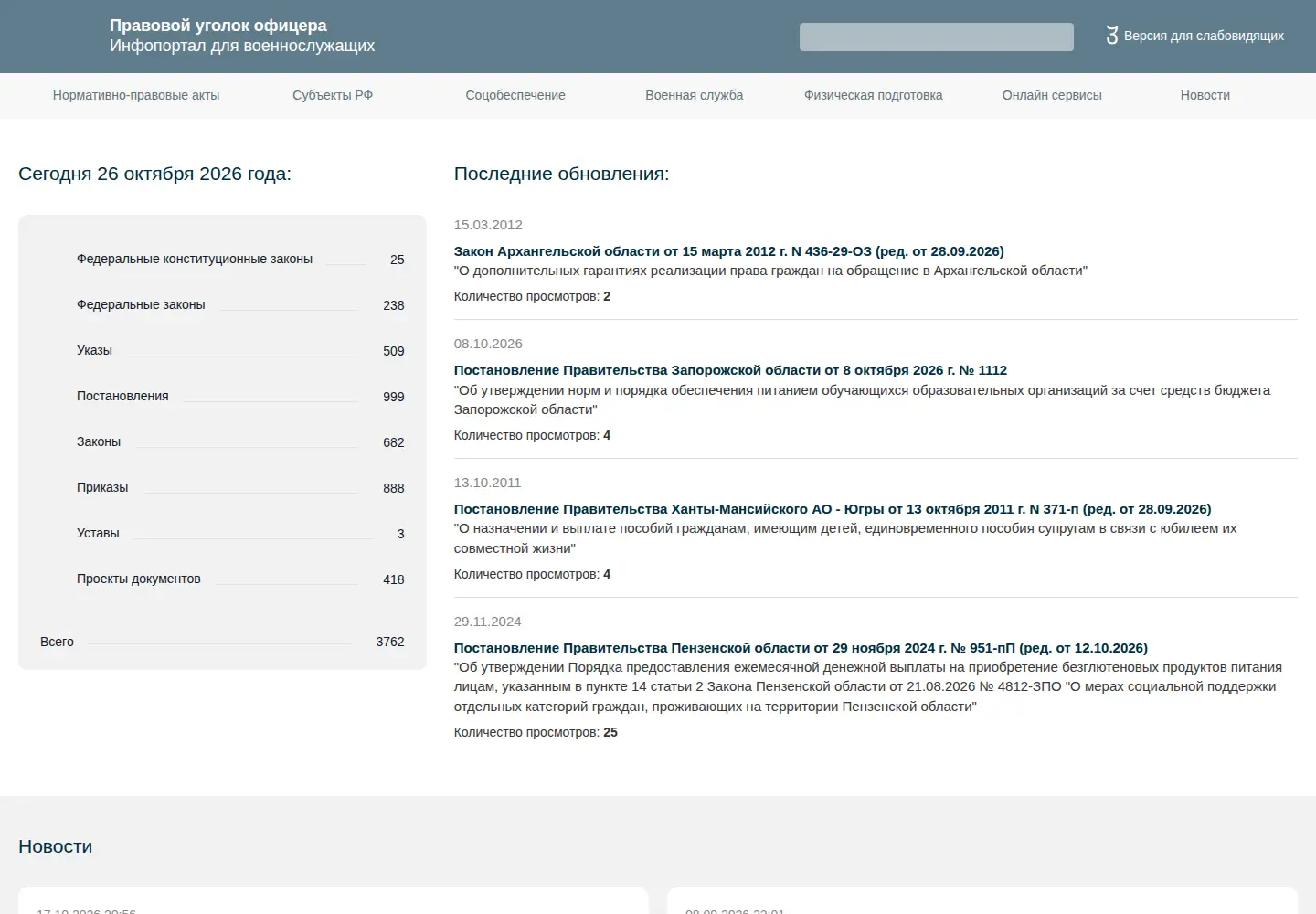Click the date 29.11.2024
1316x914 pixels.
[x=487, y=622]
